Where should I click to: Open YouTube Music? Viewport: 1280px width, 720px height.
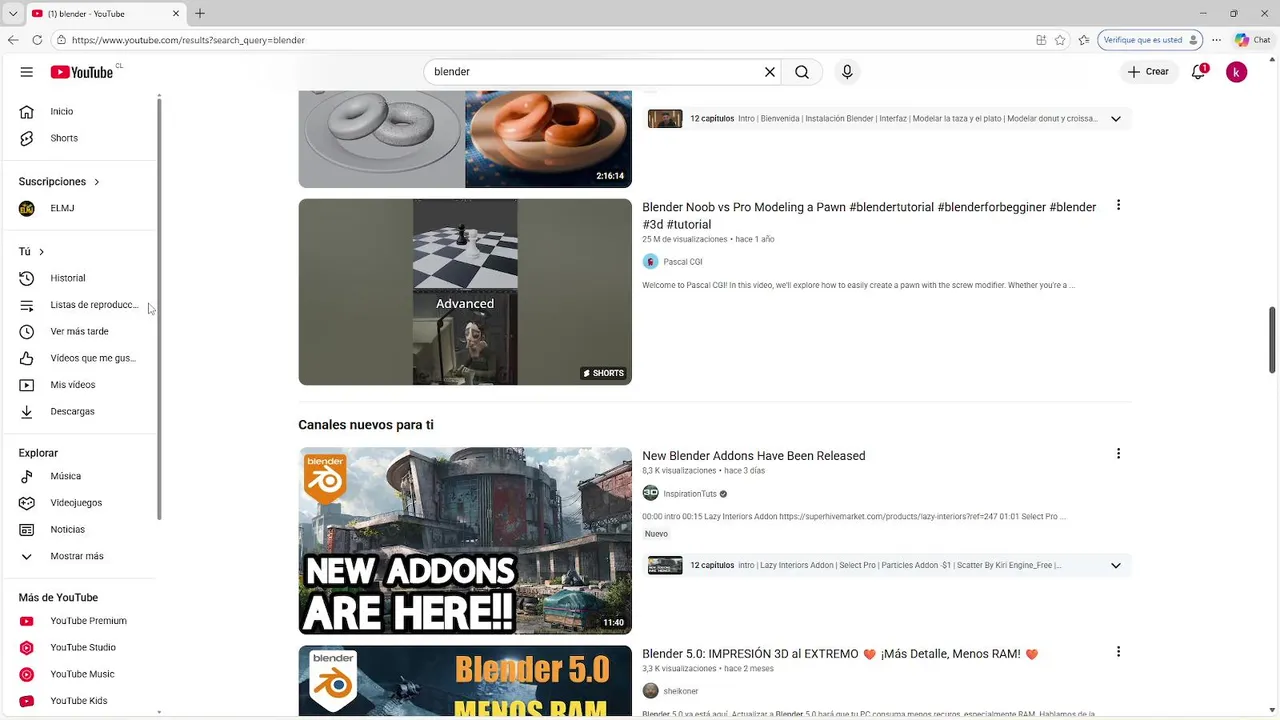pyautogui.click(x=80, y=674)
